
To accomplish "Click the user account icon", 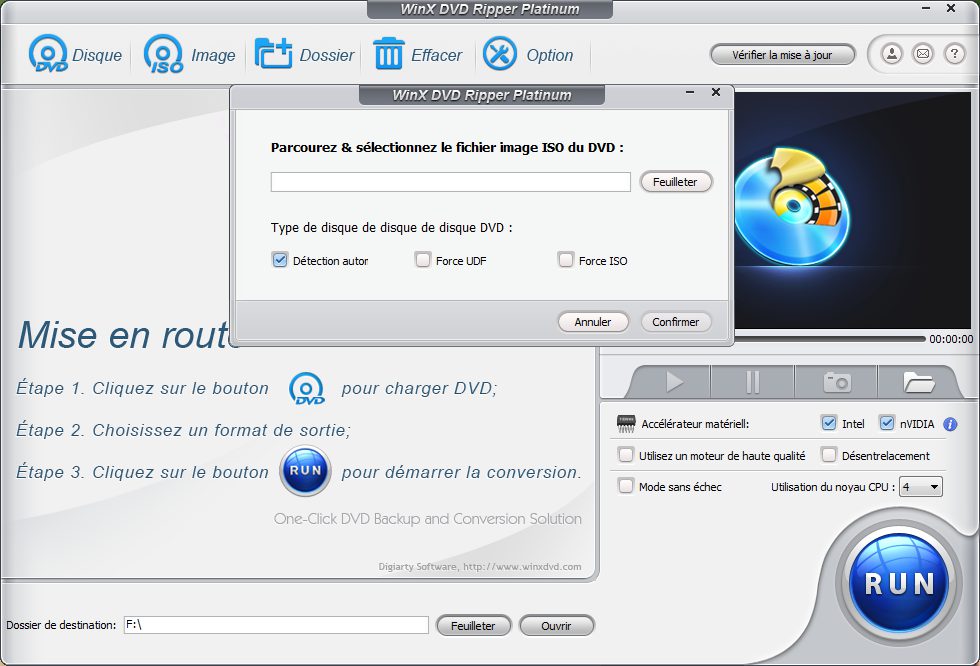I will pyautogui.click(x=891, y=54).
